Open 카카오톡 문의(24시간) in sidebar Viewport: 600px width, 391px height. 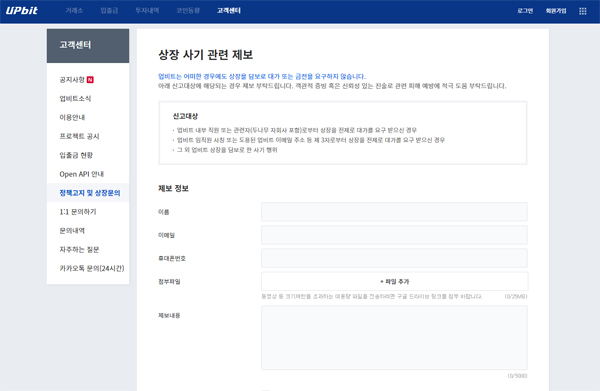pyautogui.click(x=92, y=268)
